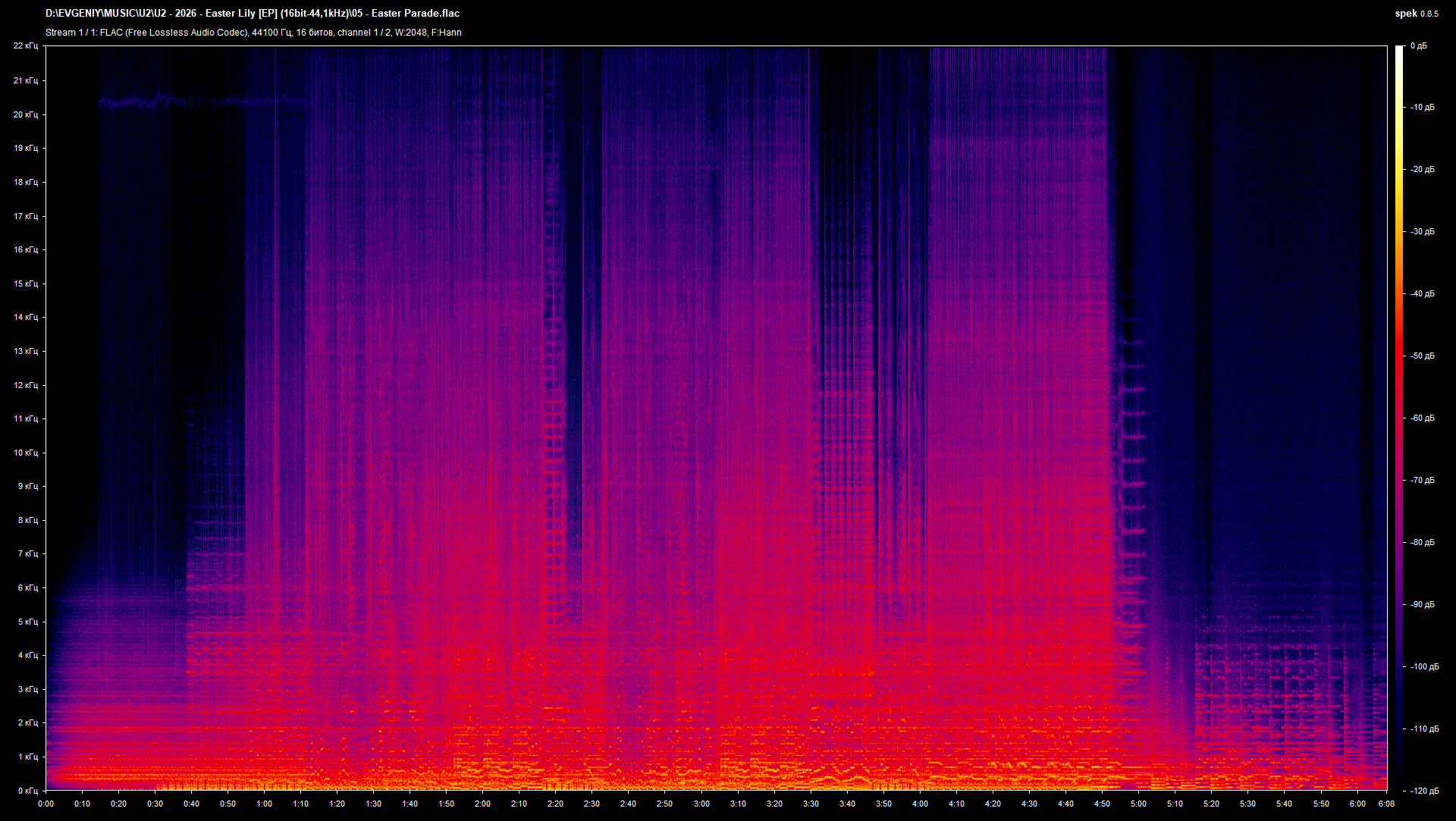Screen dimensions: 1456x821
Task: Click the dB color scale gradient bar
Action: [1400, 418]
